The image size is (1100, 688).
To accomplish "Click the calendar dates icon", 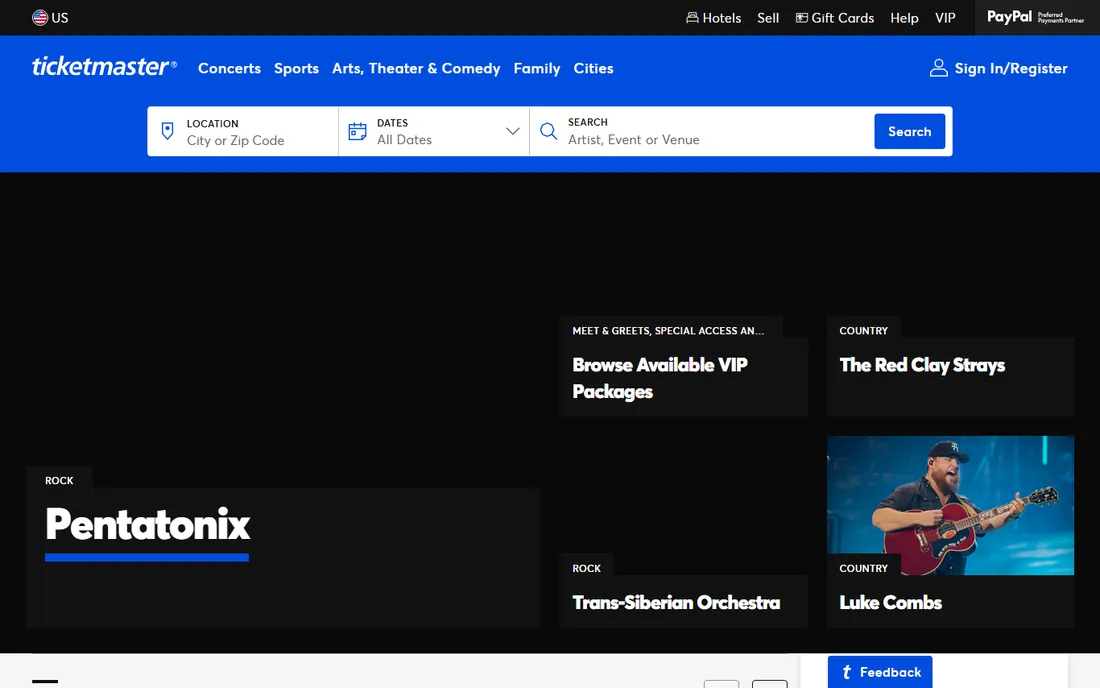I will click(357, 131).
